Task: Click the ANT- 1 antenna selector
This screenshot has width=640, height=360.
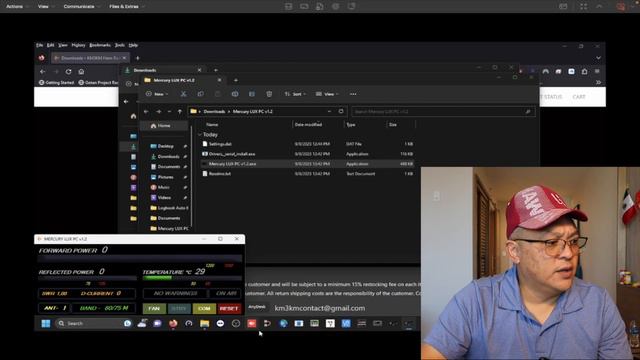Action: [x=54, y=308]
